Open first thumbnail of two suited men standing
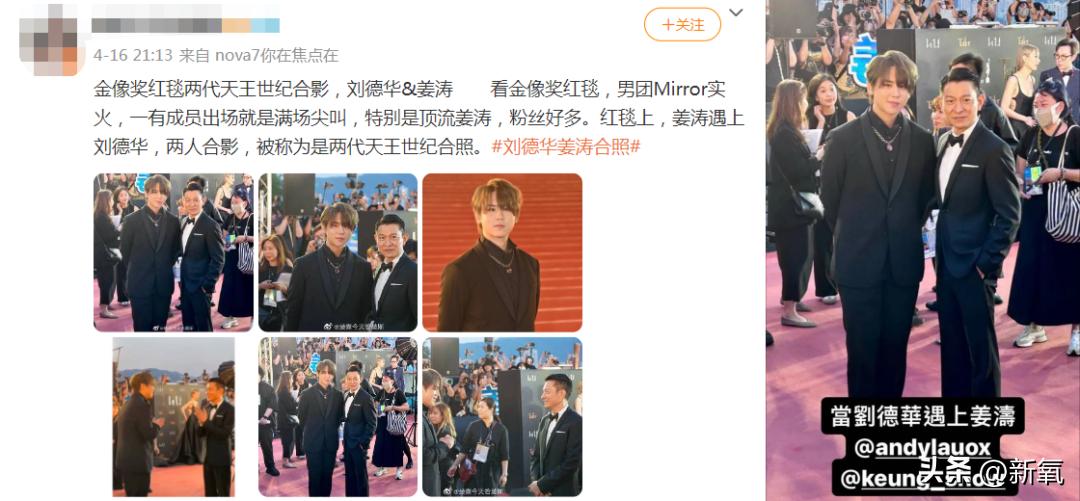Screen dimensions: 1080x501 [x=174, y=252]
